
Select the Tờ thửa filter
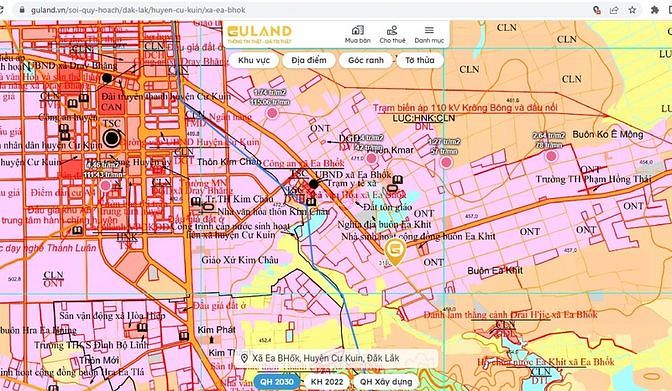[420, 60]
